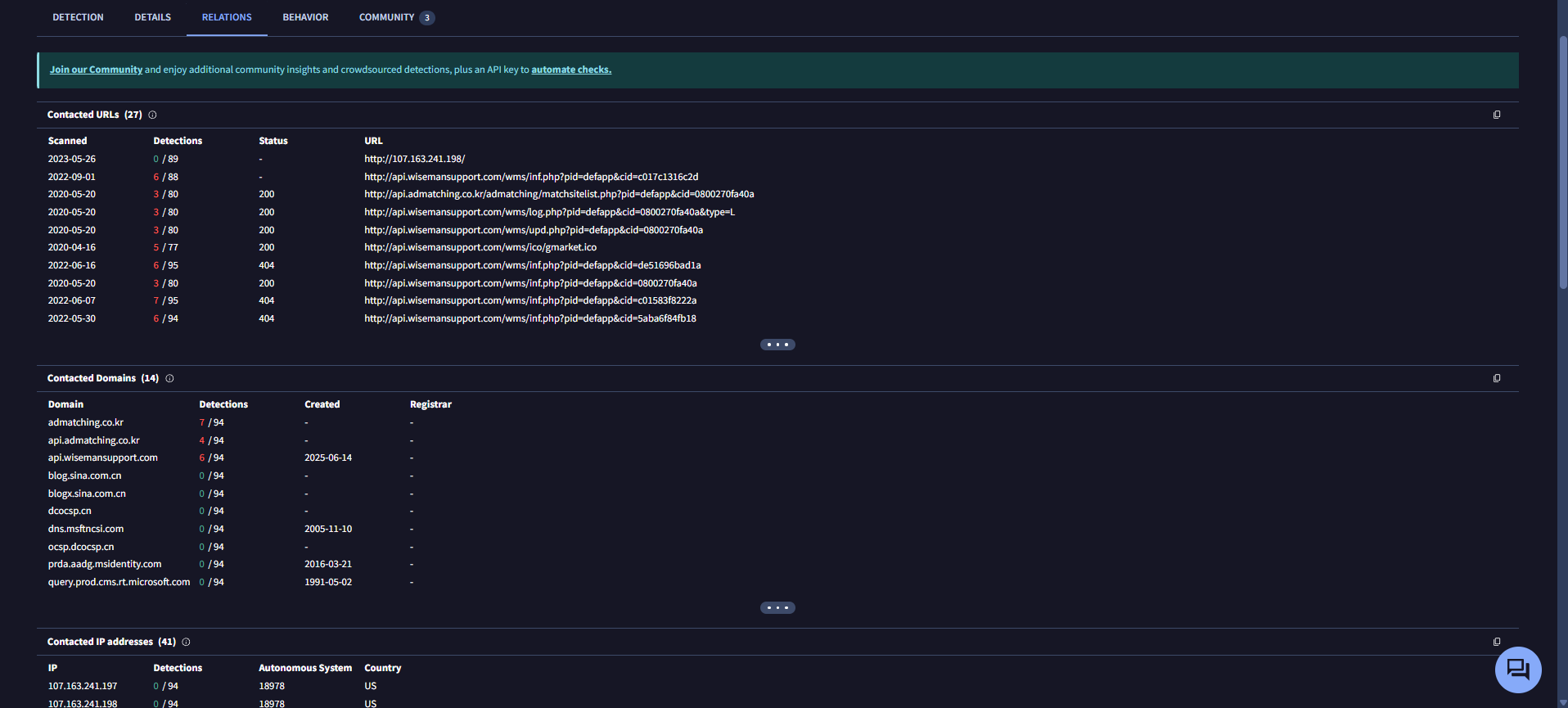The height and width of the screenshot is (708, 1568).
Task: Open the inf.php URL ending in cid=0800270fa40a
Action: click(530, 283)
